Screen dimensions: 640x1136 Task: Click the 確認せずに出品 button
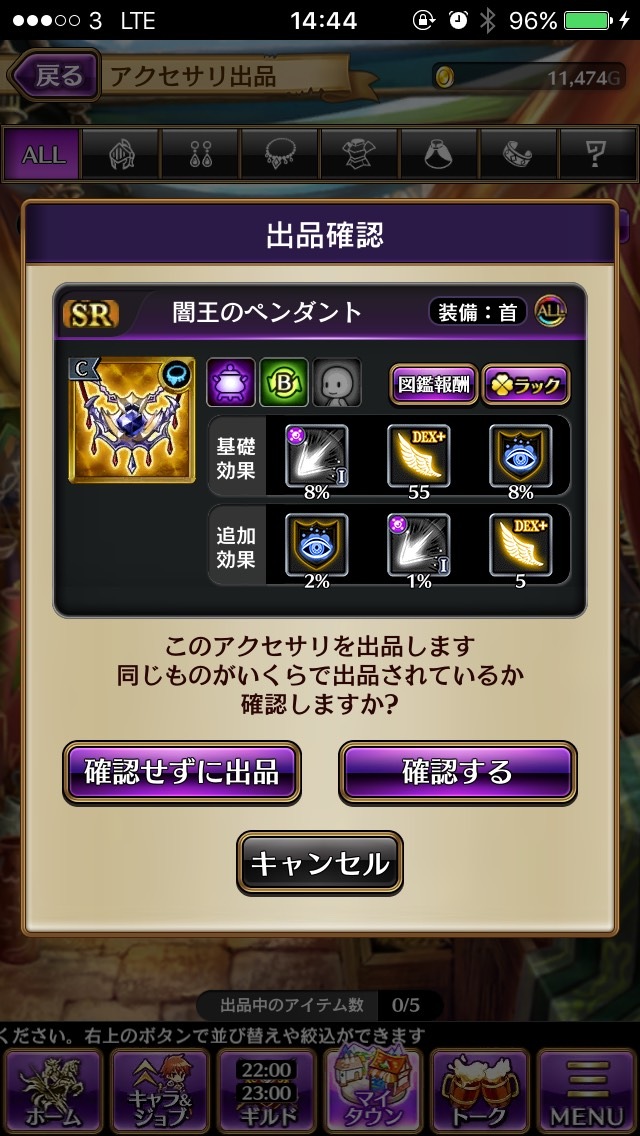point(182,772)
